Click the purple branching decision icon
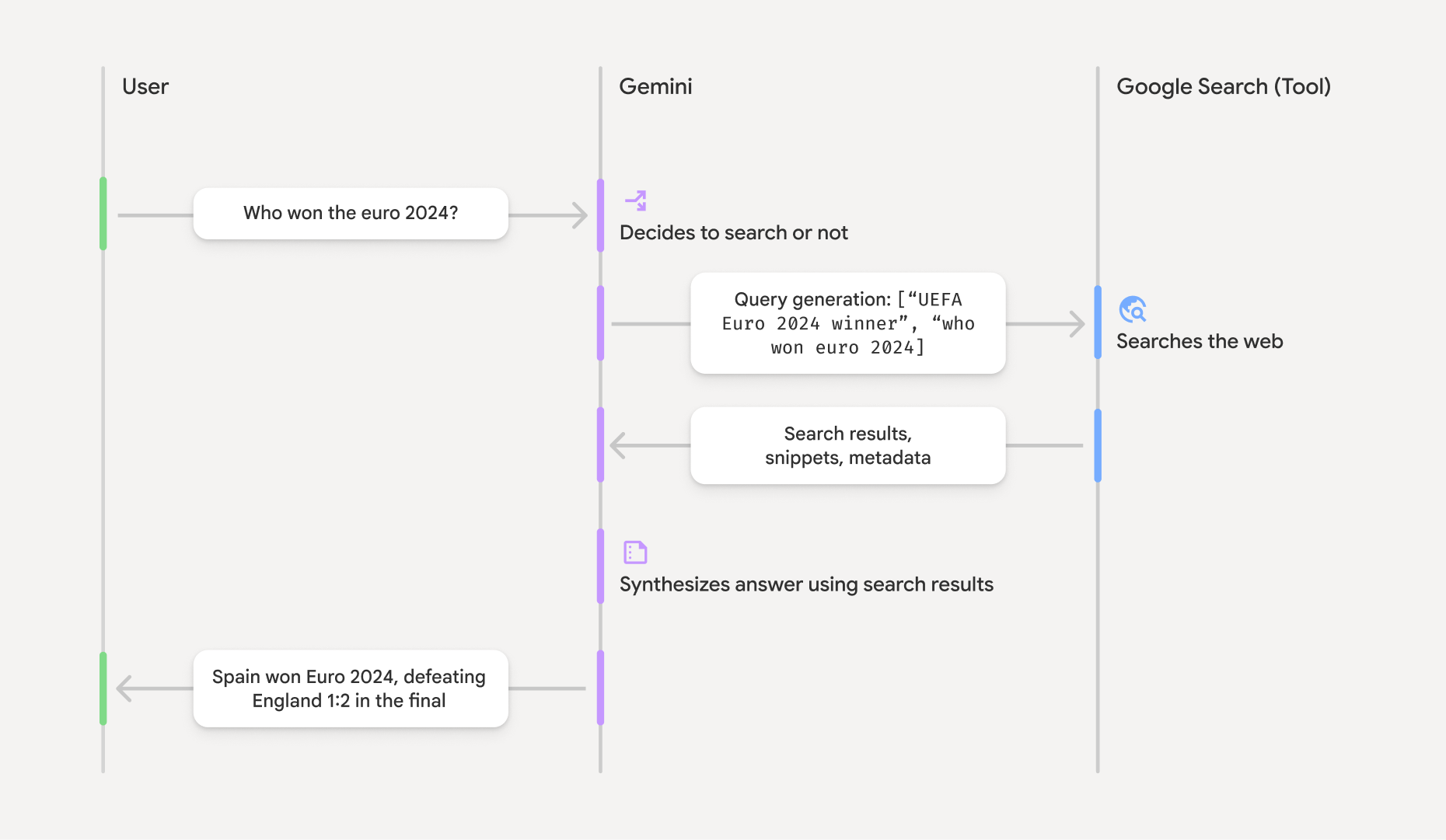The image size is (1446, 840). point(636,200)
